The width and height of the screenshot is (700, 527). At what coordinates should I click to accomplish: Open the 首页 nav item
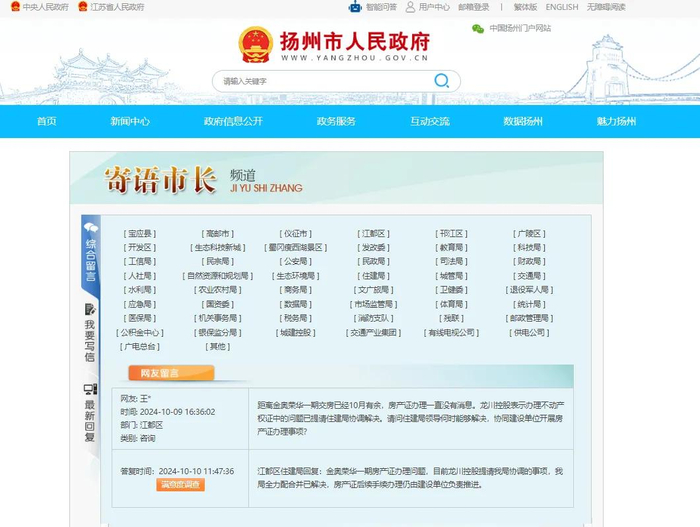coord(46,121)
